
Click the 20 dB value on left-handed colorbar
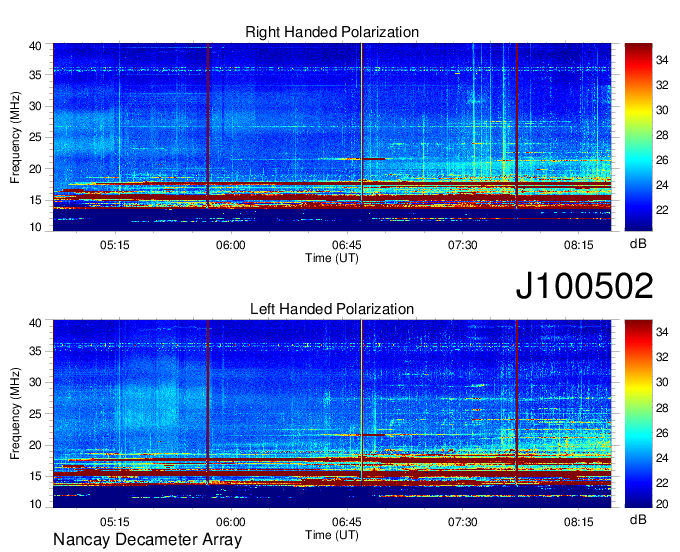[x=662, y=504]
